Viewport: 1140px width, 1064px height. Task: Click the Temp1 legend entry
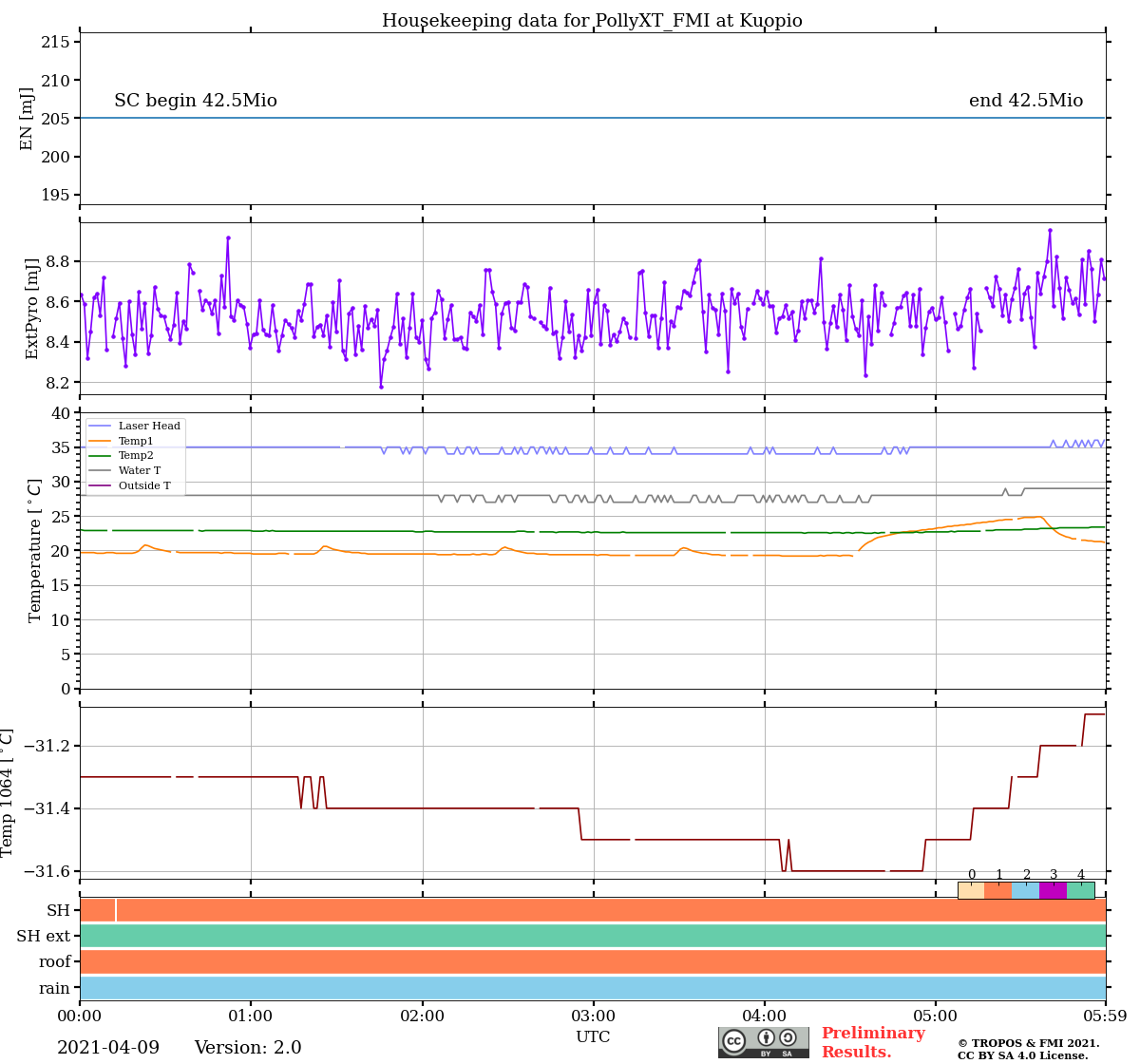(121, 441)
